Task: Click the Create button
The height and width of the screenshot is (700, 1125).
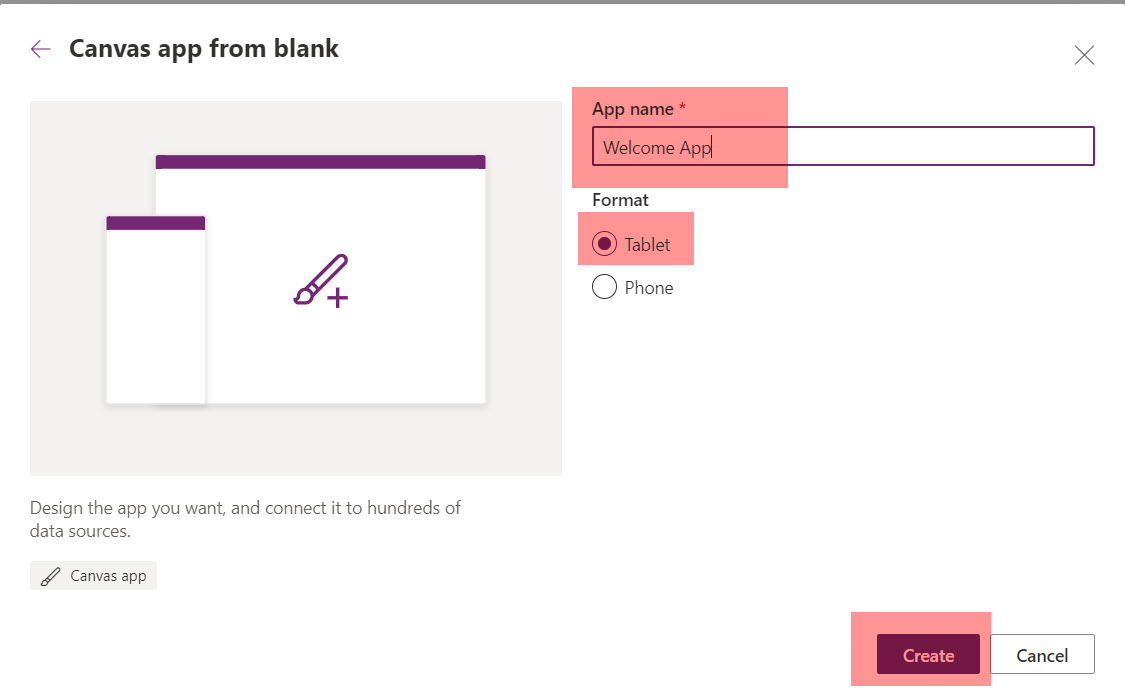Action: [x=927, y=654]
